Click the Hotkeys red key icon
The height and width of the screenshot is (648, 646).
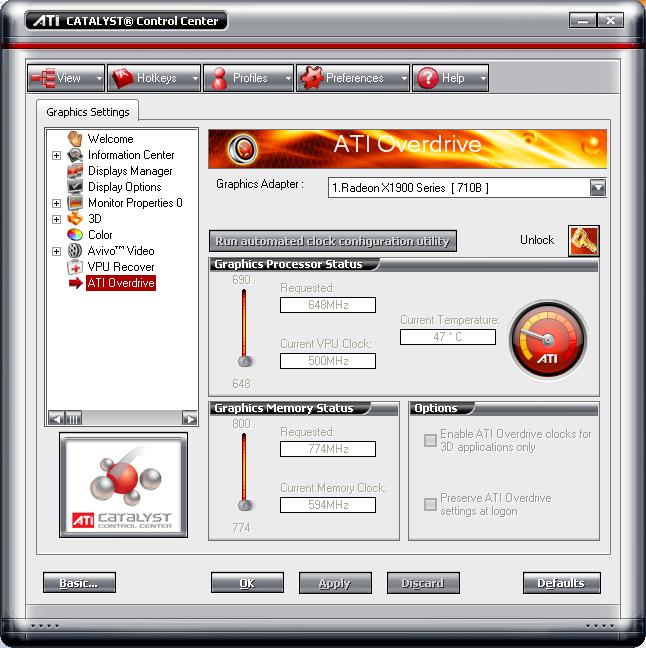pos(123,78)
